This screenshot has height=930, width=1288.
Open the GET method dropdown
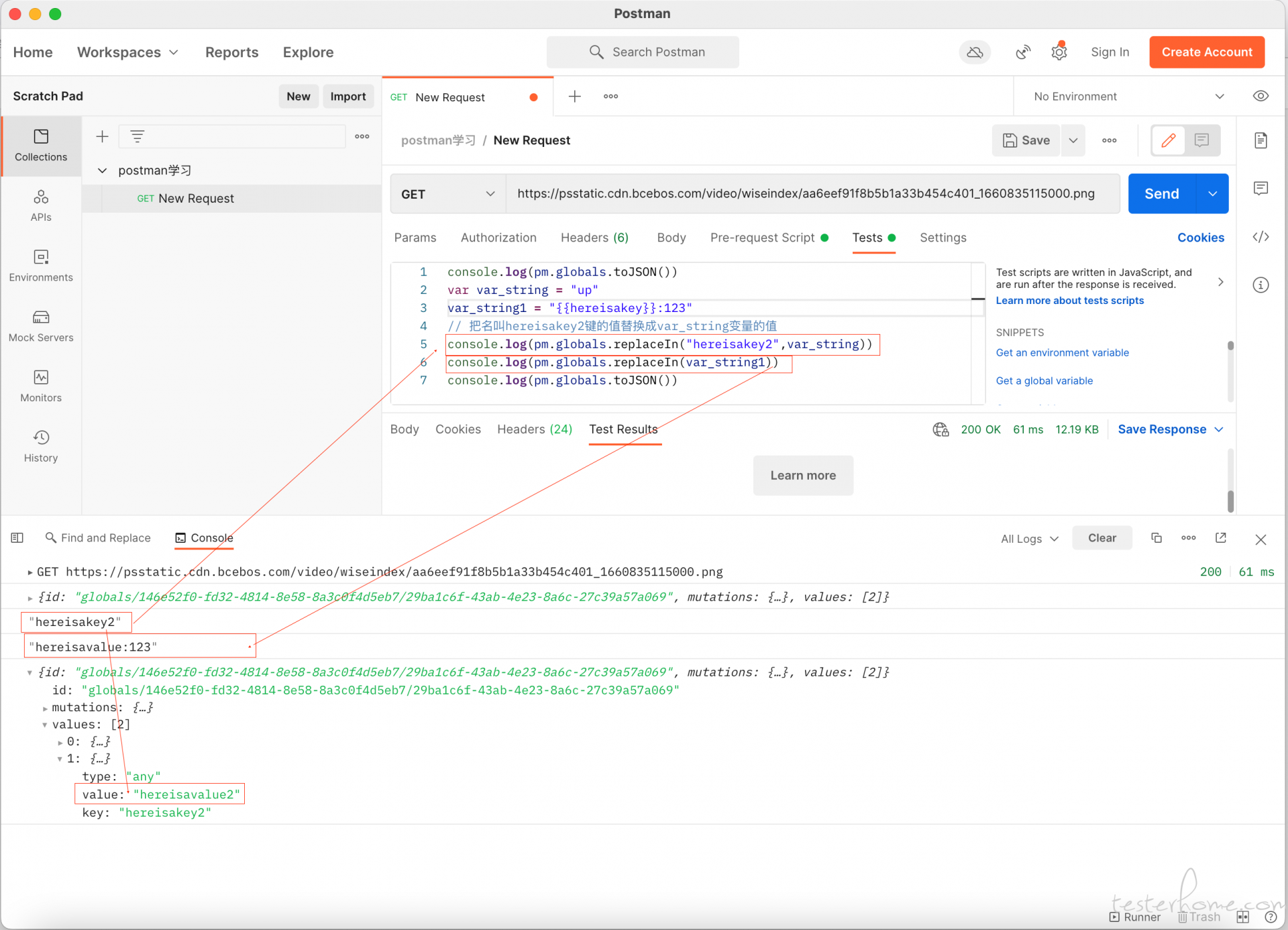coord(448,194)
